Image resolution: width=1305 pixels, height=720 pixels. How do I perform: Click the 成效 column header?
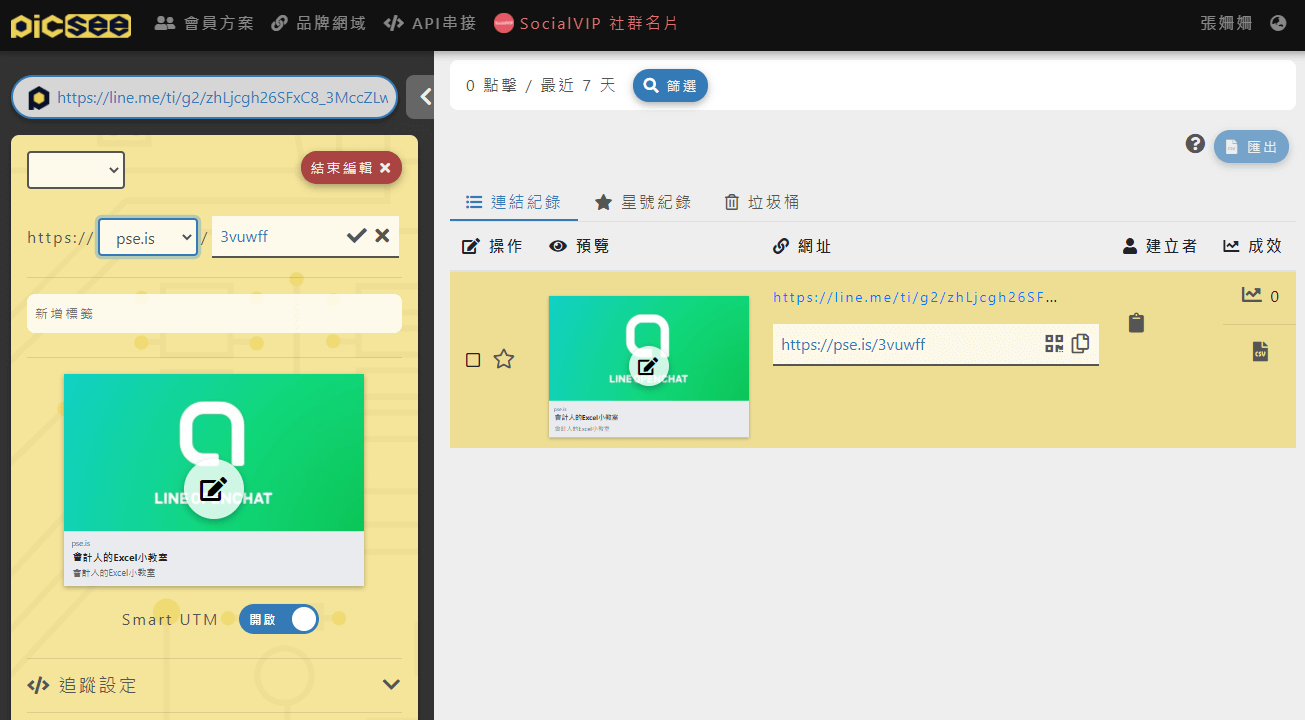pos(1252,246)
